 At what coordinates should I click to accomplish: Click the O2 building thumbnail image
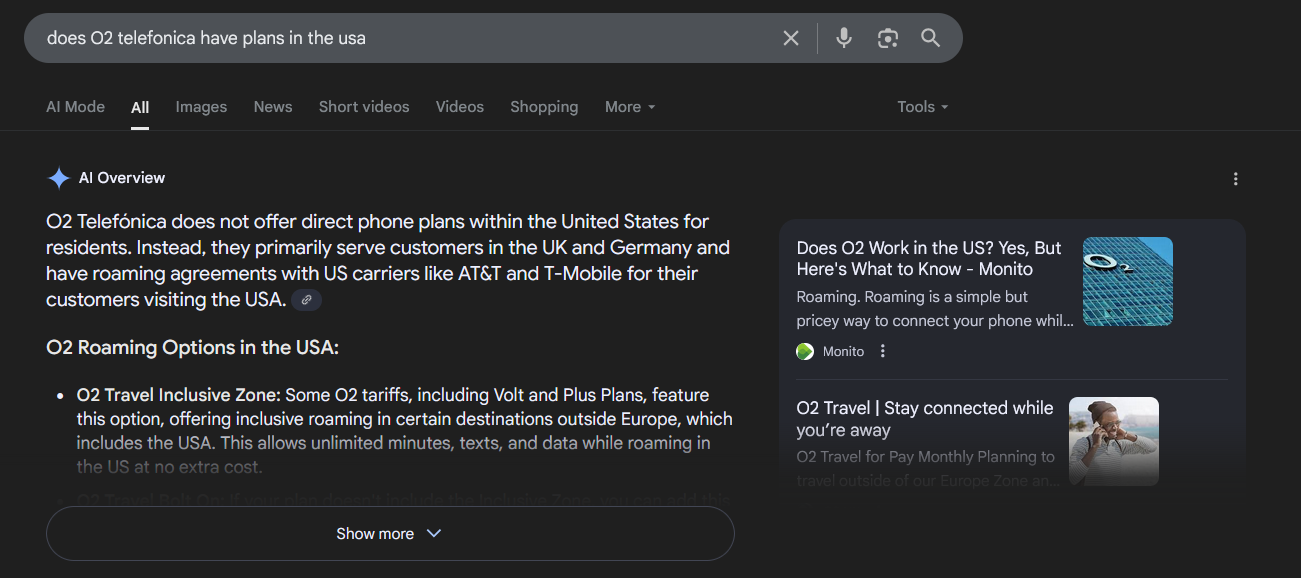click(x=1128, y=281)
